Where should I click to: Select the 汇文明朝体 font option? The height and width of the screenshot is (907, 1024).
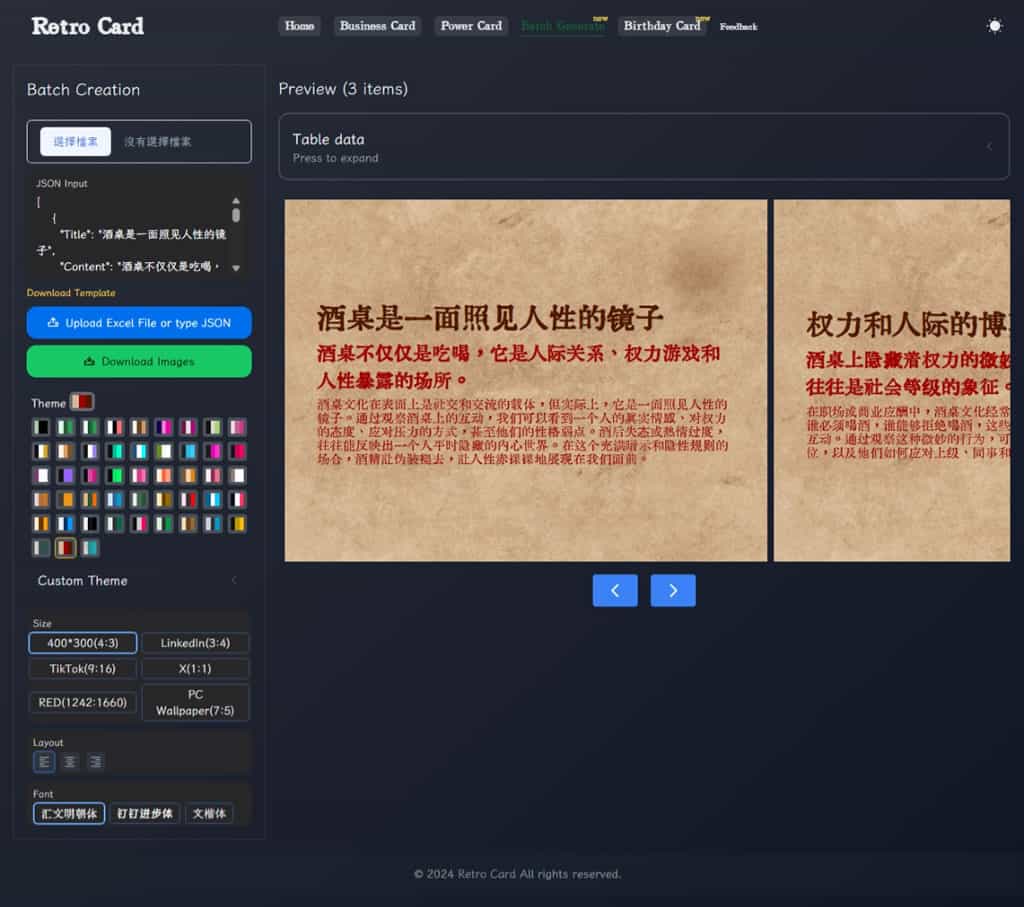[x=69, y=814]
